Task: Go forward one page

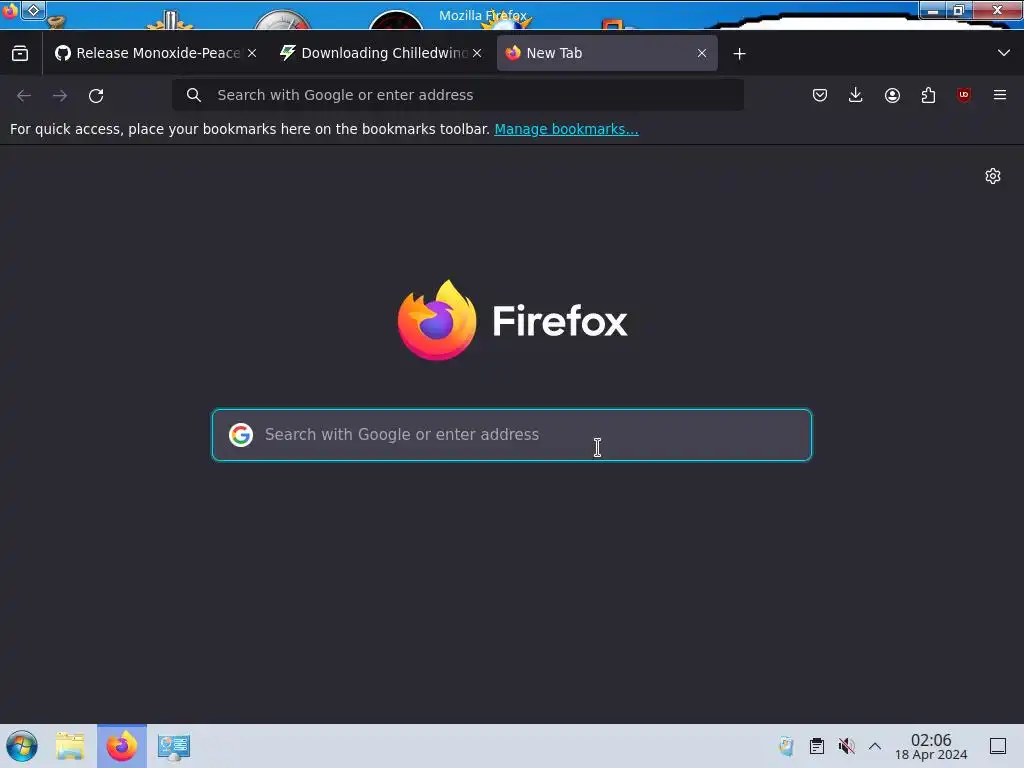Action: click(60, 96)
